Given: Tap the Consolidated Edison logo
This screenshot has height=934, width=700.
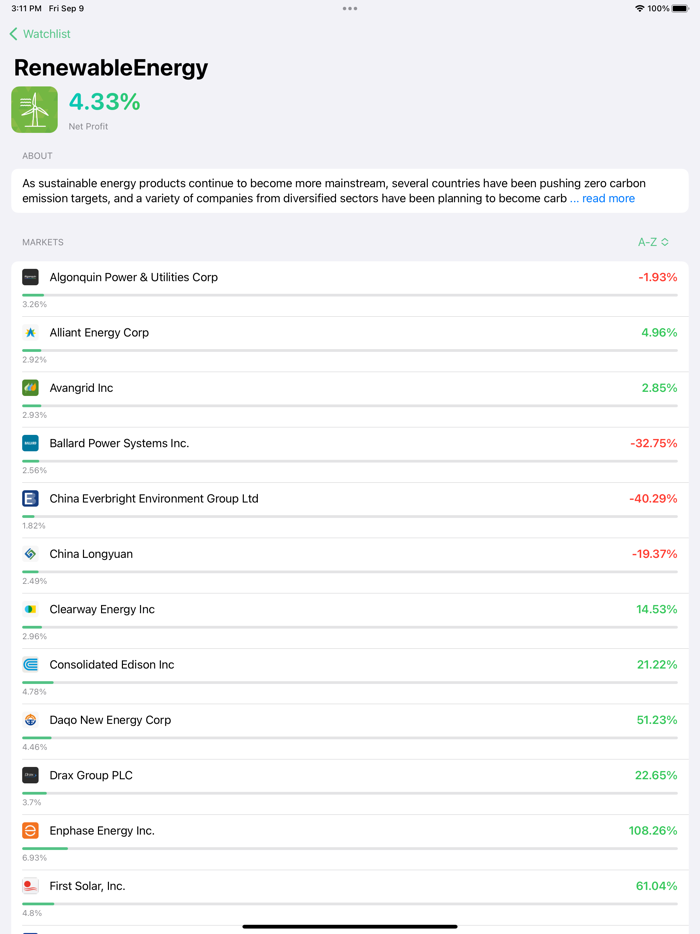Looking at the screenshot, I should coord(30,664).
